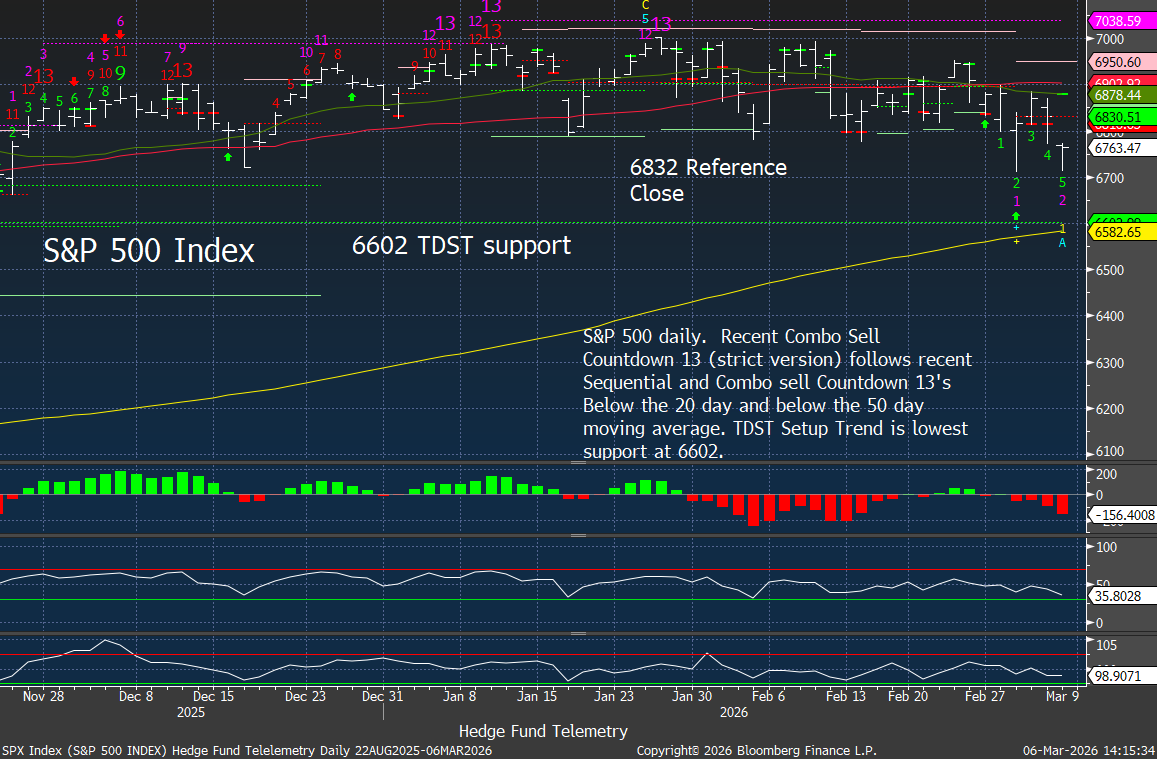Click the Jan 8 date on time axis
The width and height of the screenshot is (1157, 759).
point(460,696)
